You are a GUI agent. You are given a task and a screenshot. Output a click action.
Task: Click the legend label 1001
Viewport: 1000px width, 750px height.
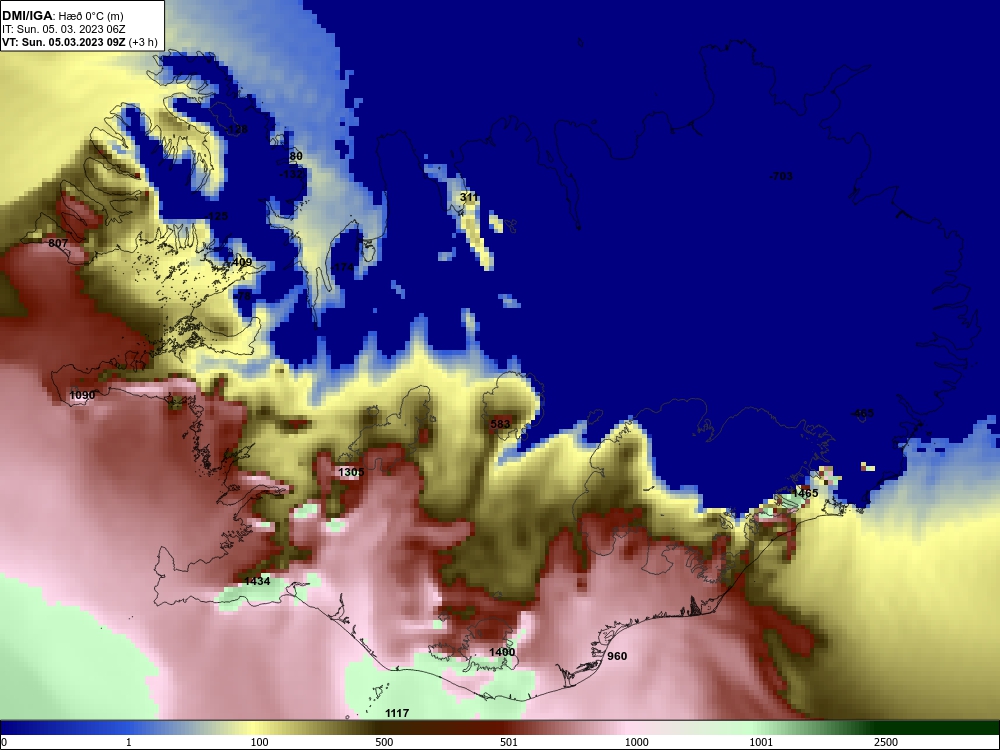click(761, 742)
